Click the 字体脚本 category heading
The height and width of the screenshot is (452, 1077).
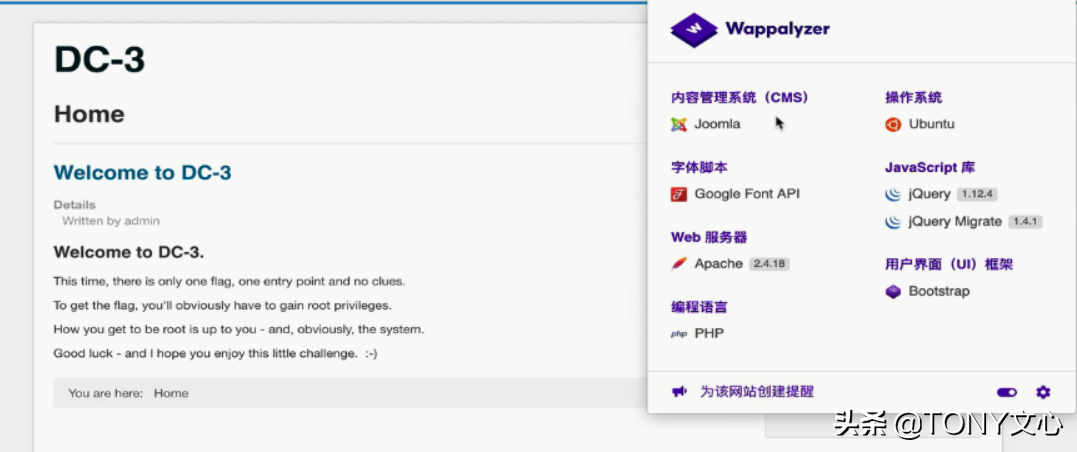coord(699,167)
